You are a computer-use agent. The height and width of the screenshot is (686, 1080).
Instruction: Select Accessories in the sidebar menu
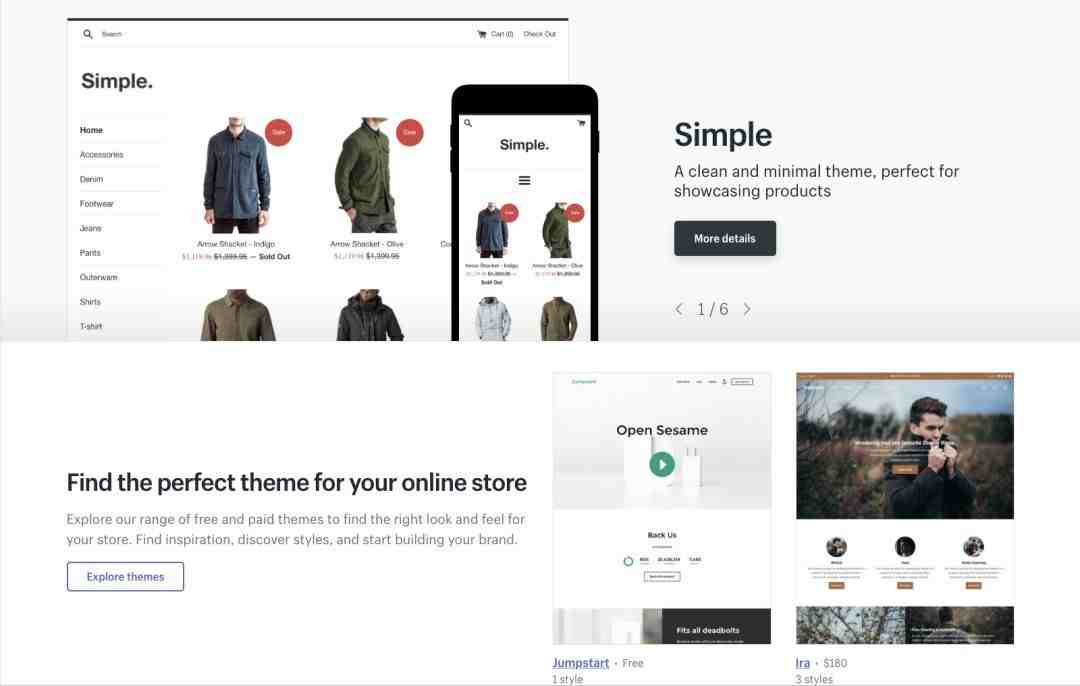[101, 155]
